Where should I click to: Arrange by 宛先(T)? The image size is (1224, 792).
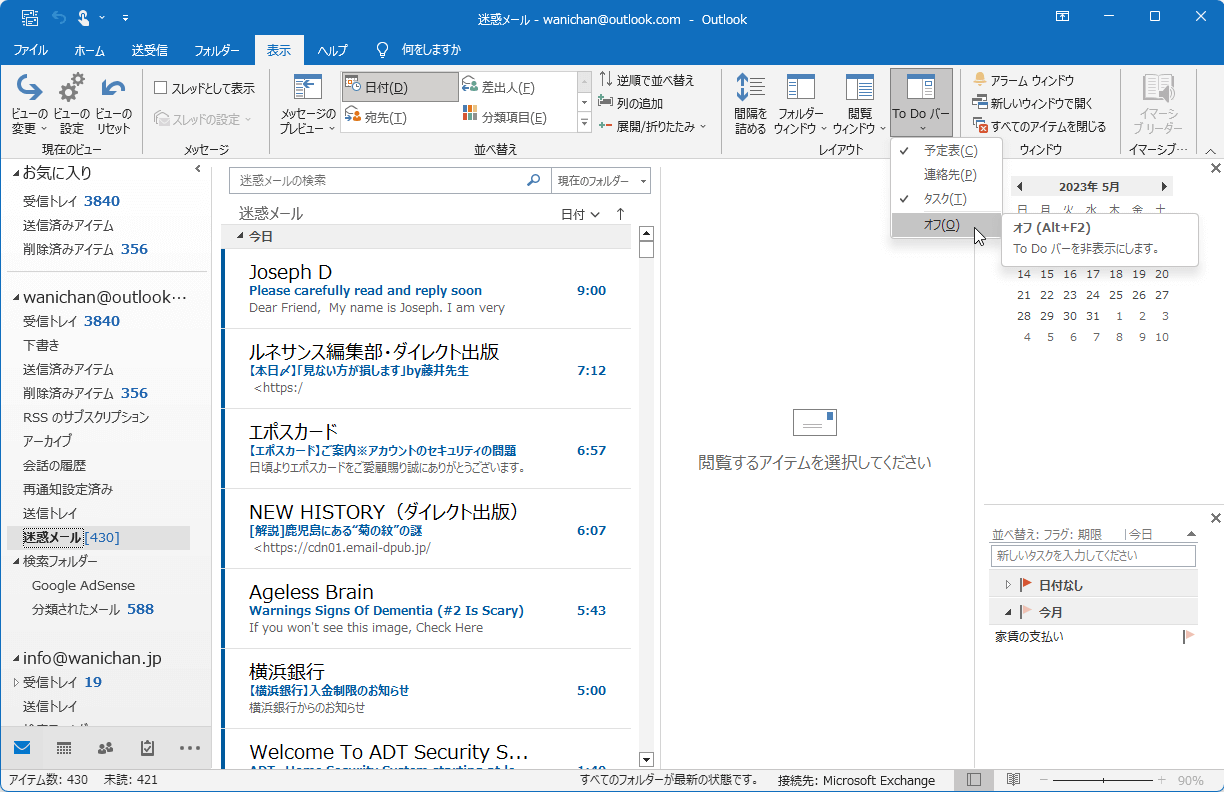pyautogui.click(x=400, y=117)
